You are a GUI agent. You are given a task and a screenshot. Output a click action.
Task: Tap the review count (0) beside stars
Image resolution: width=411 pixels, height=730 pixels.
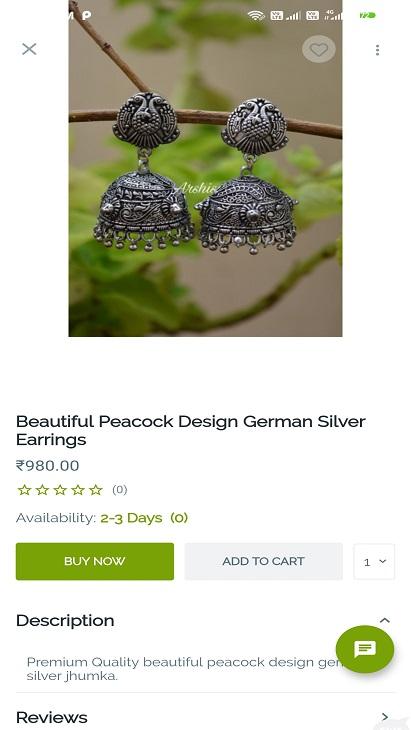coord(120,489)
